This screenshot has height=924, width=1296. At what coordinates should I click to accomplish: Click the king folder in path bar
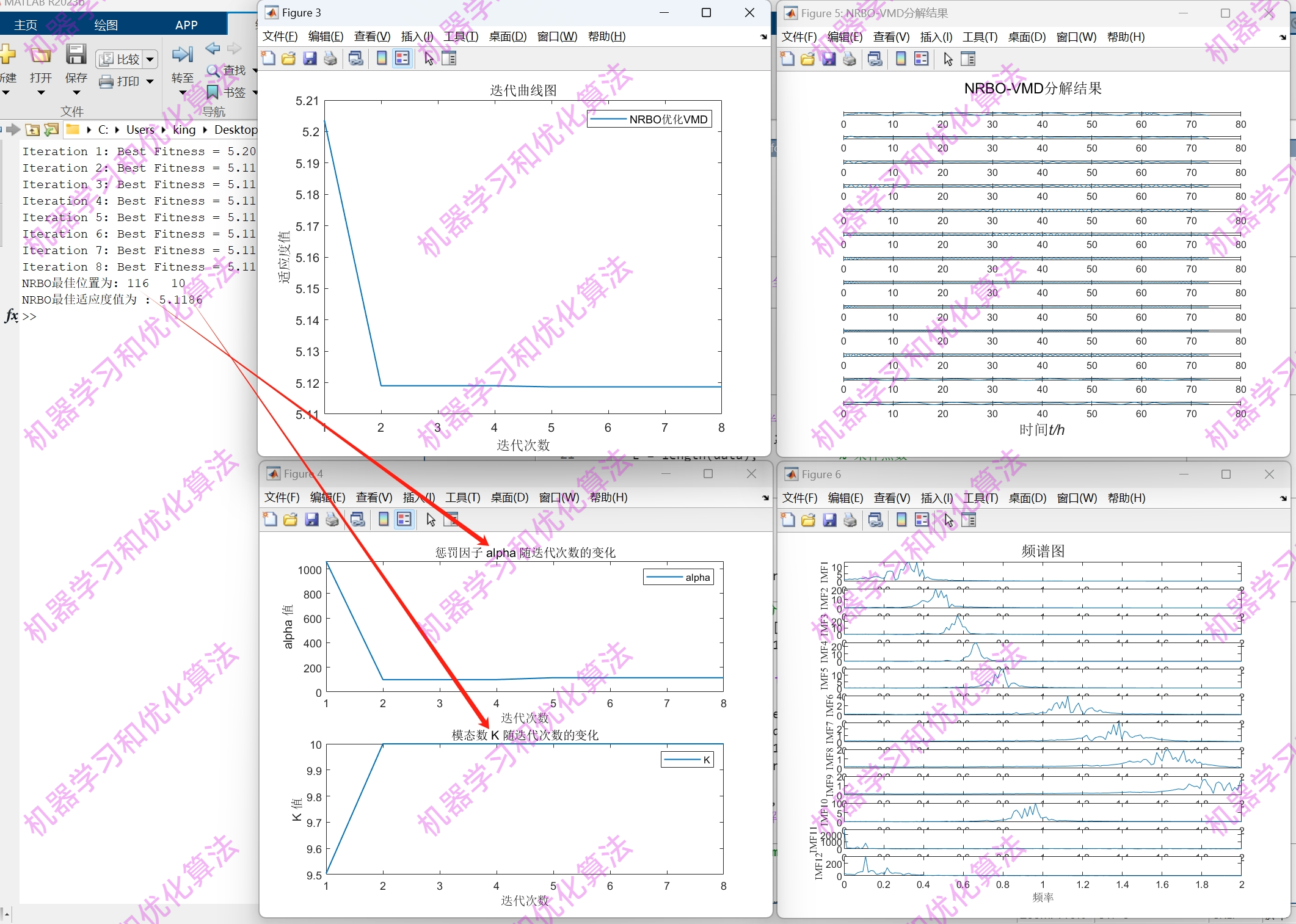click(x=184, y=129)
